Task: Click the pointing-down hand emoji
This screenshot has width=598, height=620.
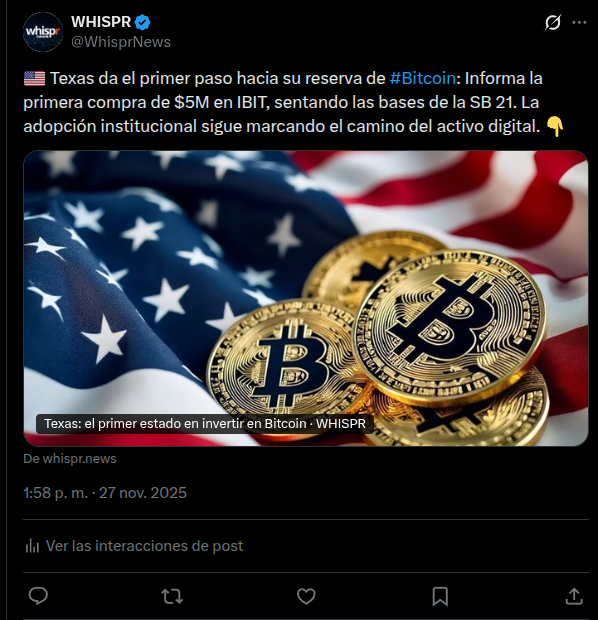Action: click(554, 127)
